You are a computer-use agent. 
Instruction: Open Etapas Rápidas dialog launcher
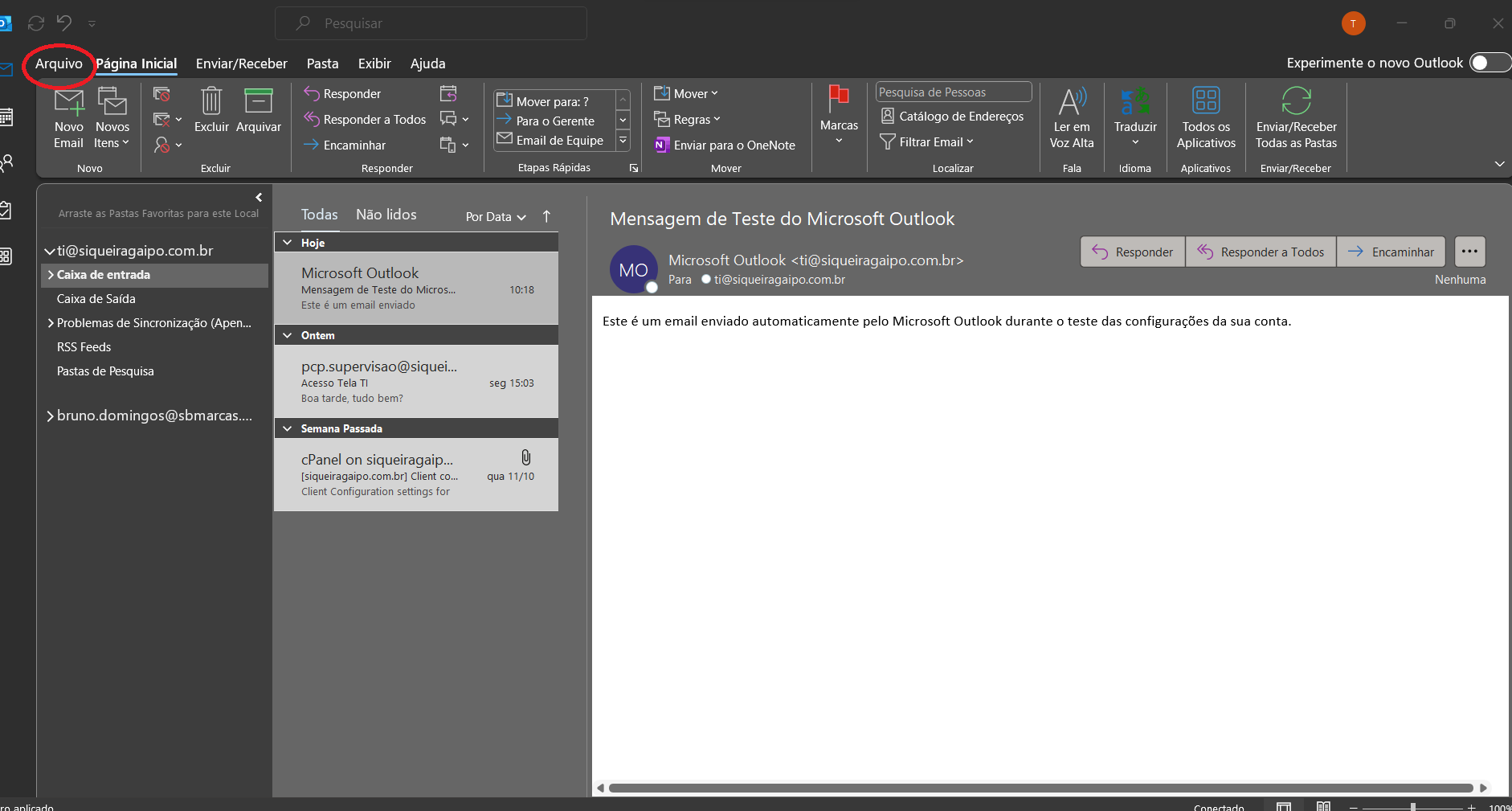click(x=634, y=168)
